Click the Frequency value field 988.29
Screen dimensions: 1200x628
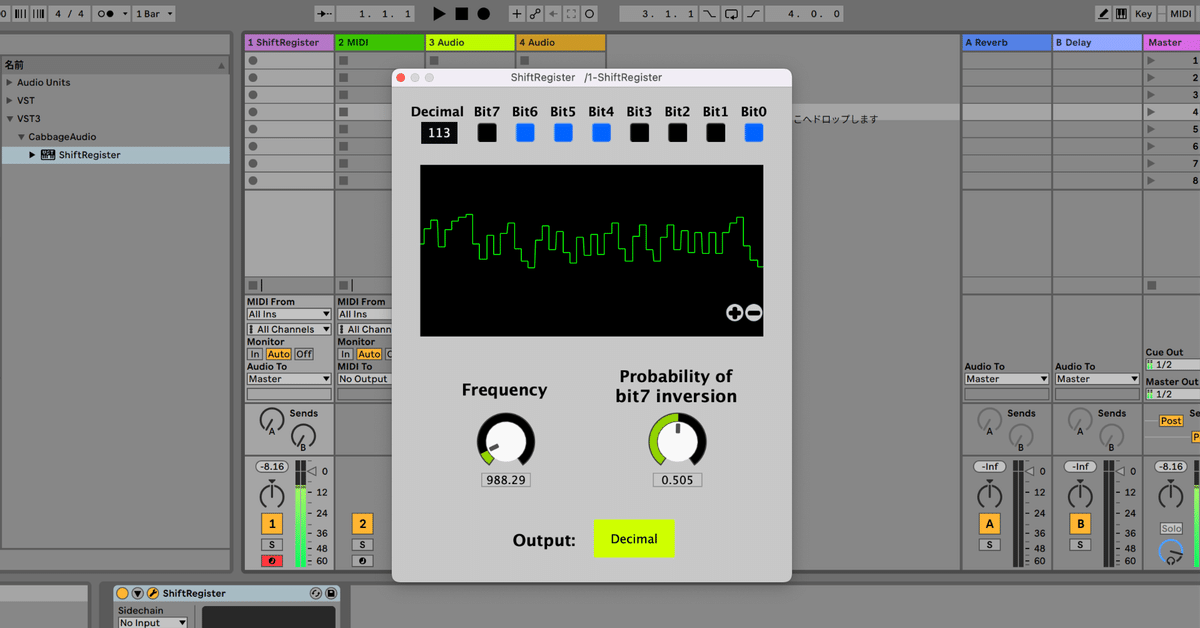click(506, 480)
